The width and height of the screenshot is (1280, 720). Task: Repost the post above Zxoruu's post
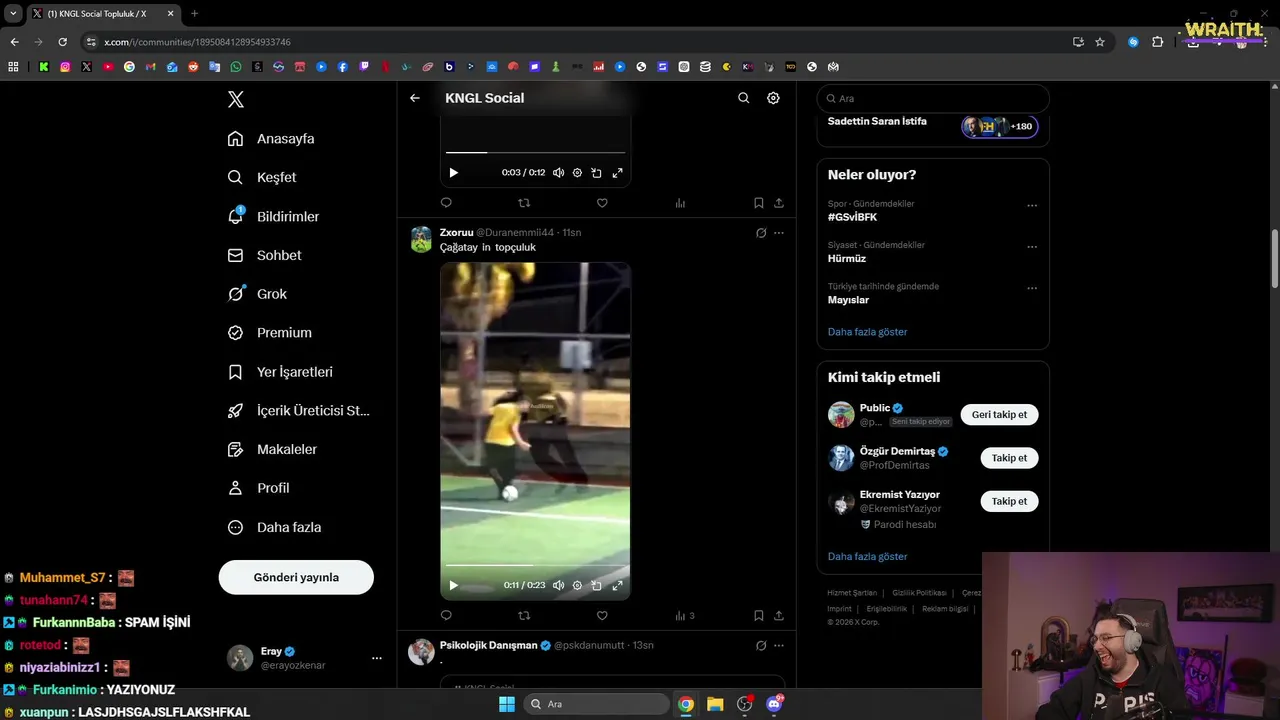click(524, 203)
